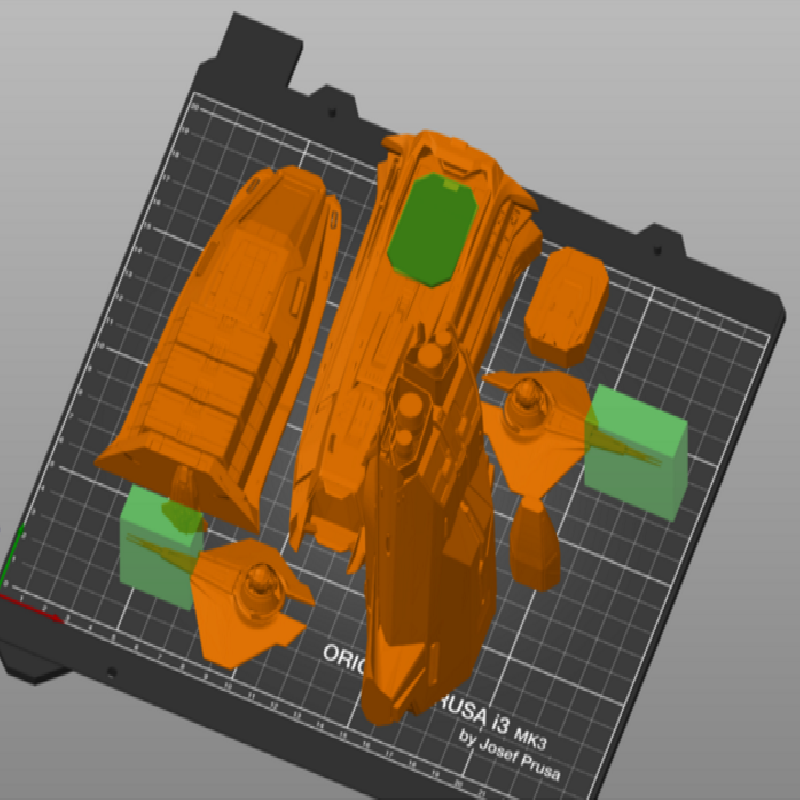Image resolution: width=800 pixels, height=800 pixels.
Task: Select the green hatch modifier on center hull
Action: tap(433, 230)
